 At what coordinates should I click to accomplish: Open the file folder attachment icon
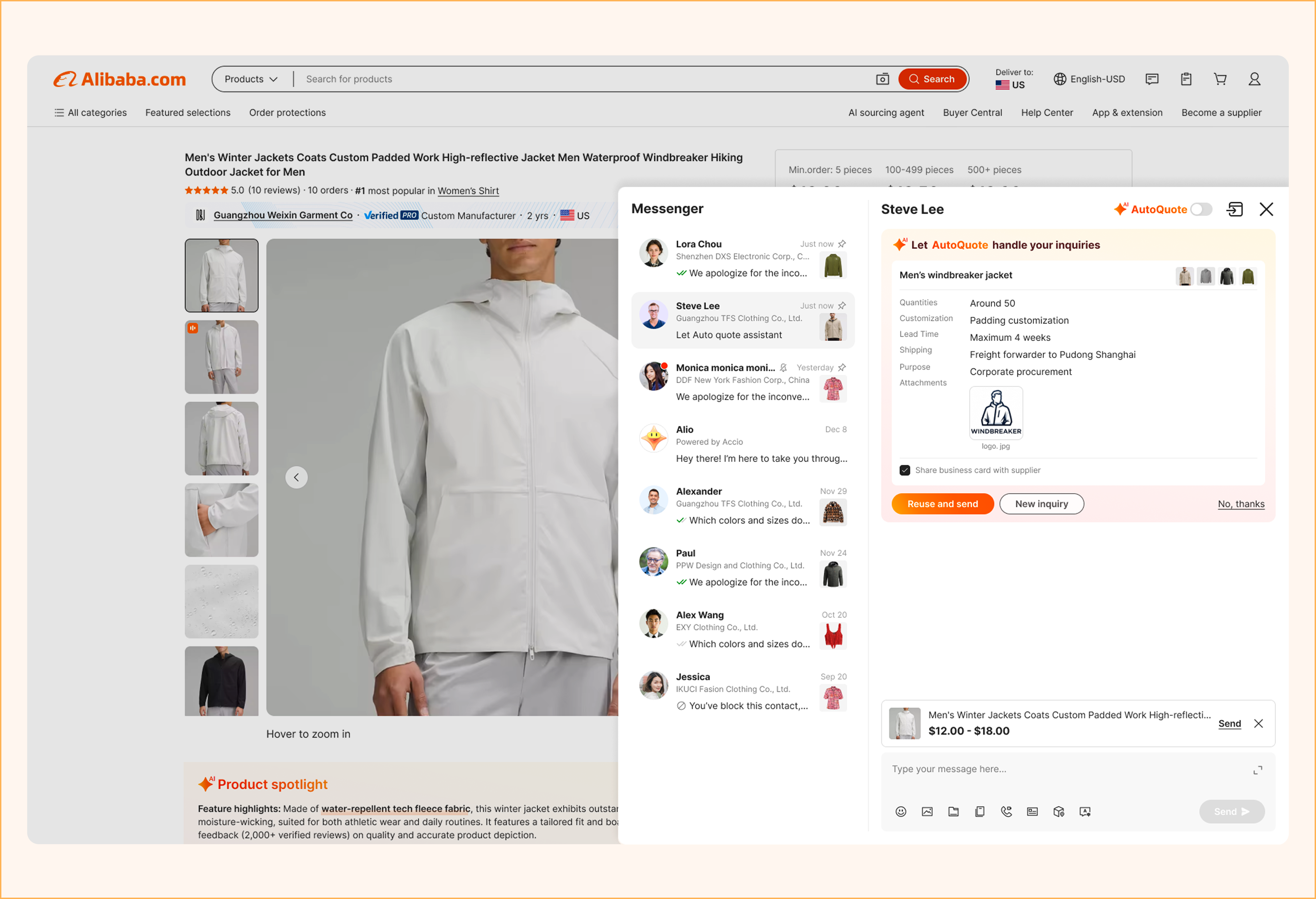(954, 811)
